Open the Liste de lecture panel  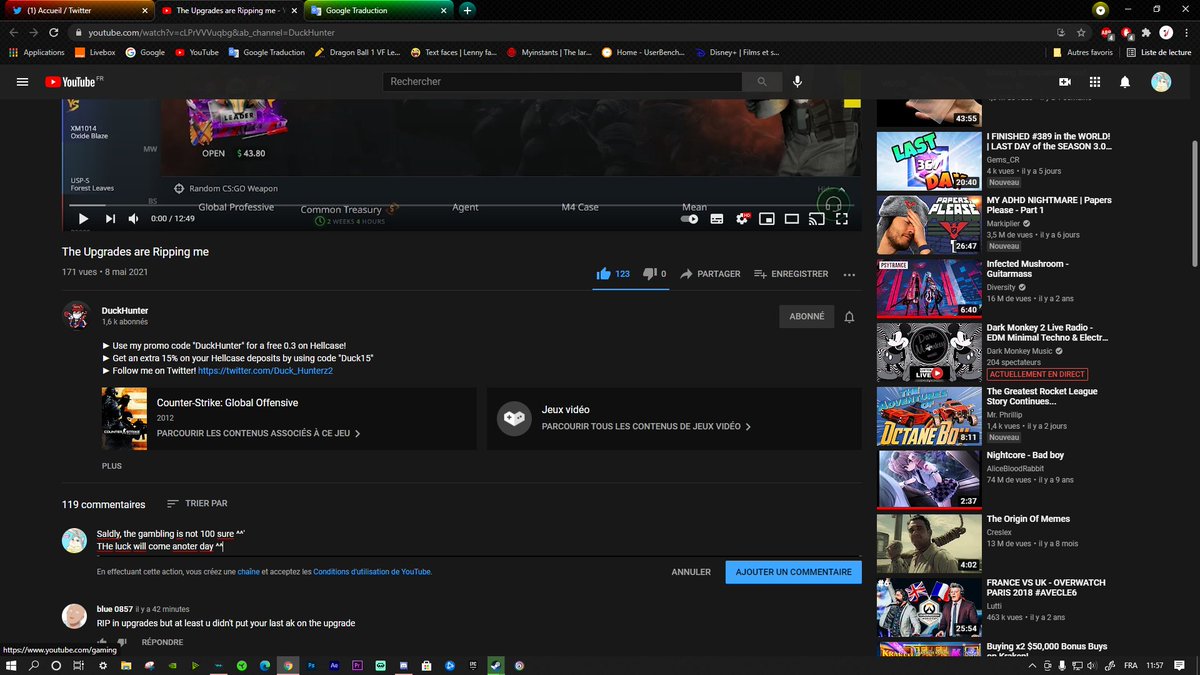point(1158,52)
